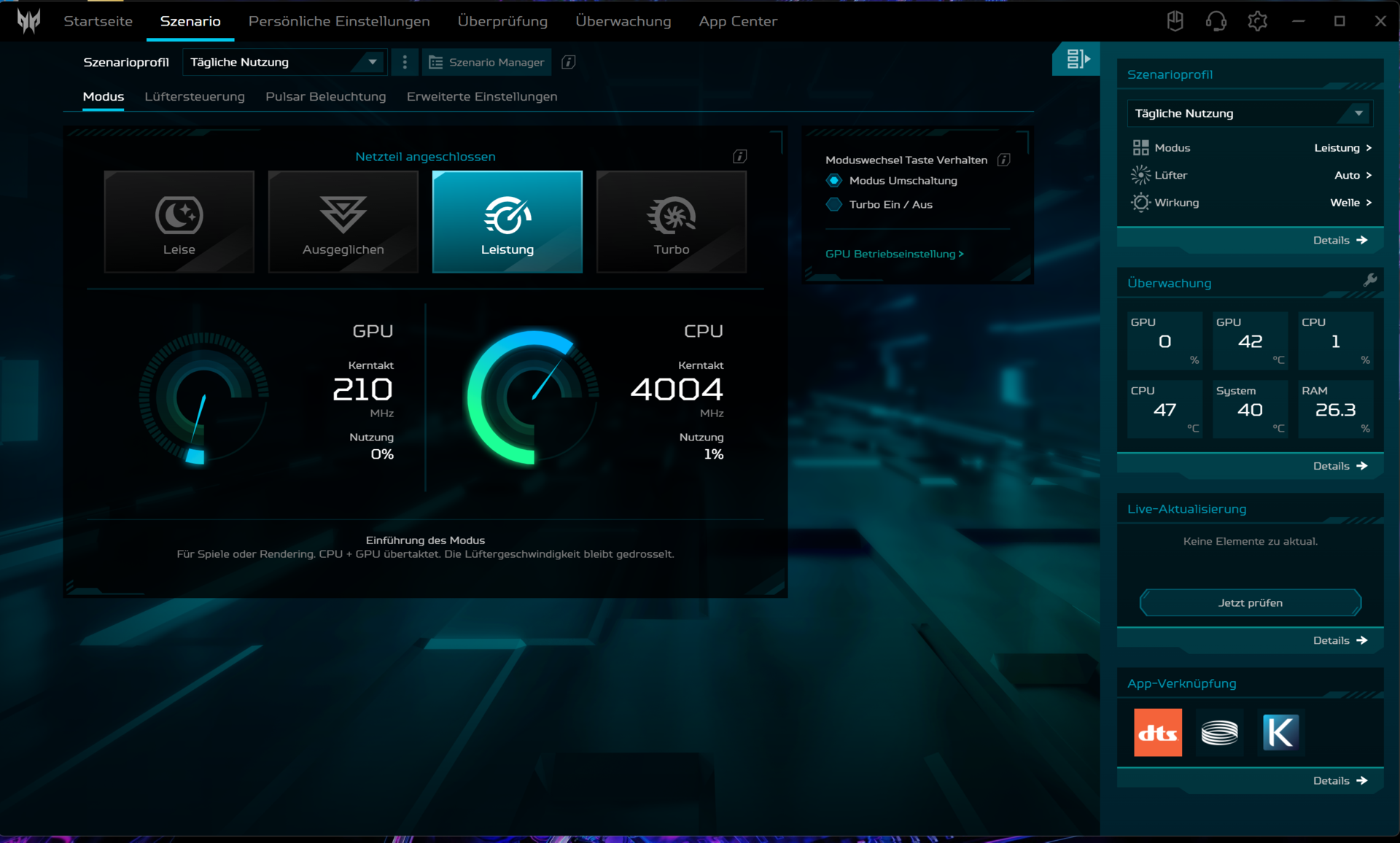Go to Überwachung in top menu
The height and width of the screenshot is (843, 1400).
[623, 21]
